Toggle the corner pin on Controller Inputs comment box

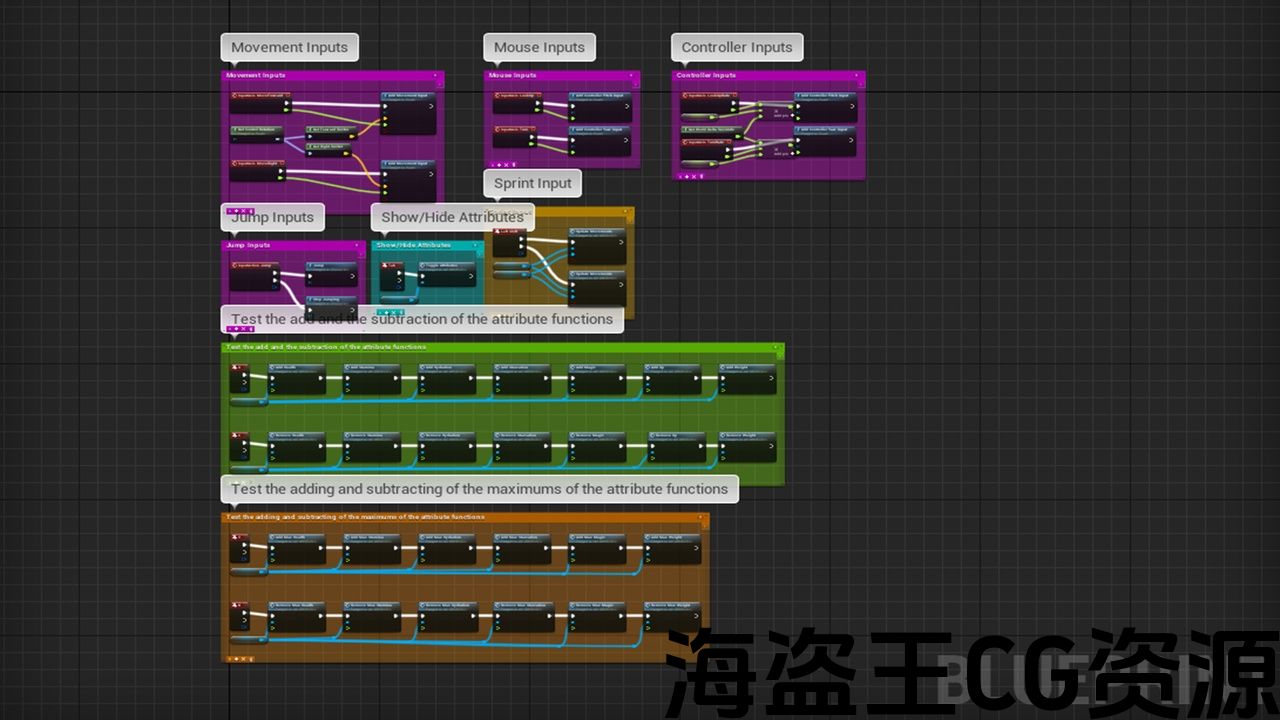tap(857, 75)
